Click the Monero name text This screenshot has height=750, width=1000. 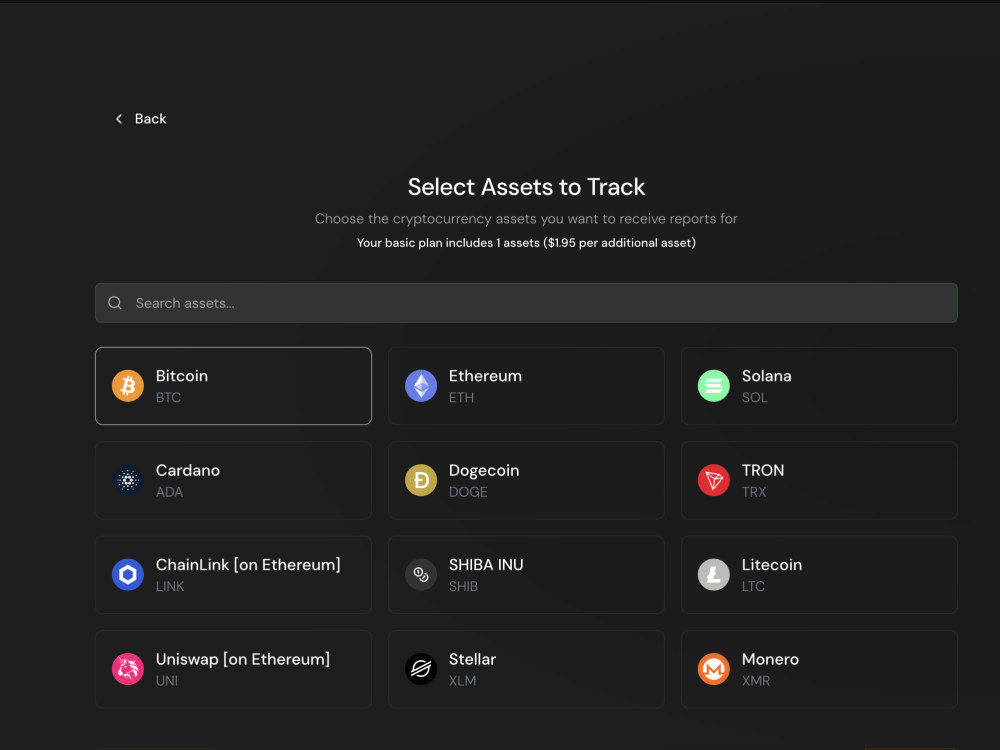[x=770, y=659]
